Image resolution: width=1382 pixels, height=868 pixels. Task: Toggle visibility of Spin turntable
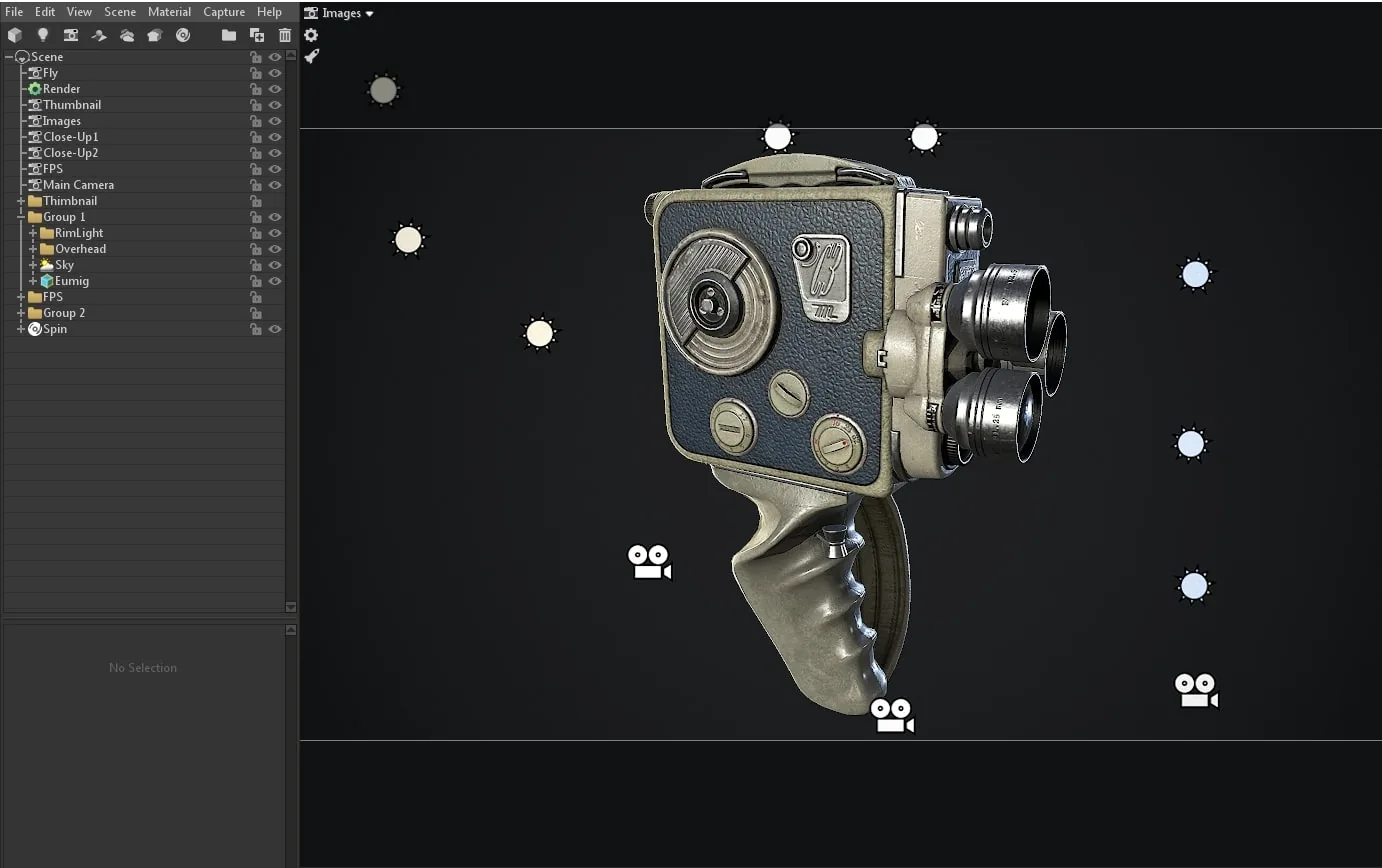275,329
